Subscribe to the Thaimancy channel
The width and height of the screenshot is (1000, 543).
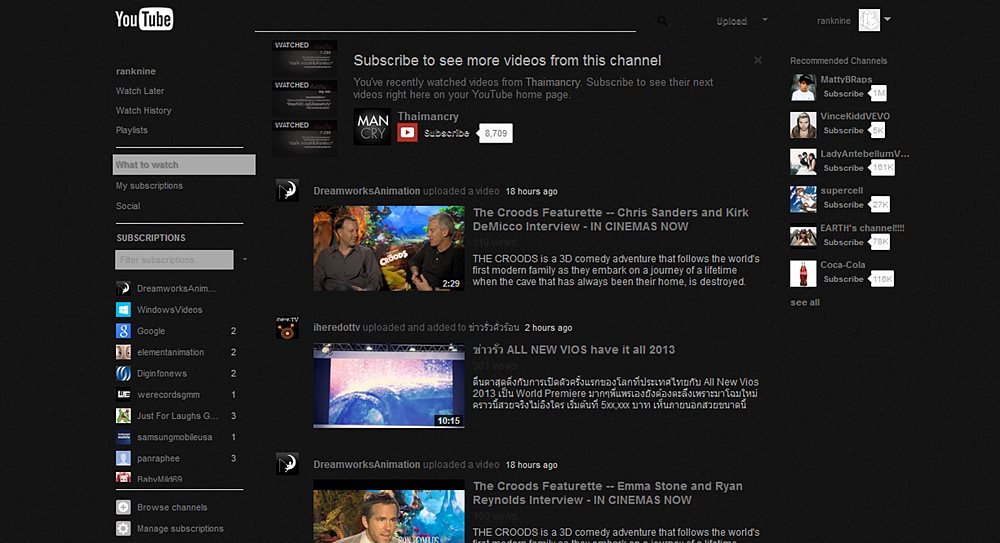(x=446, y=133)
